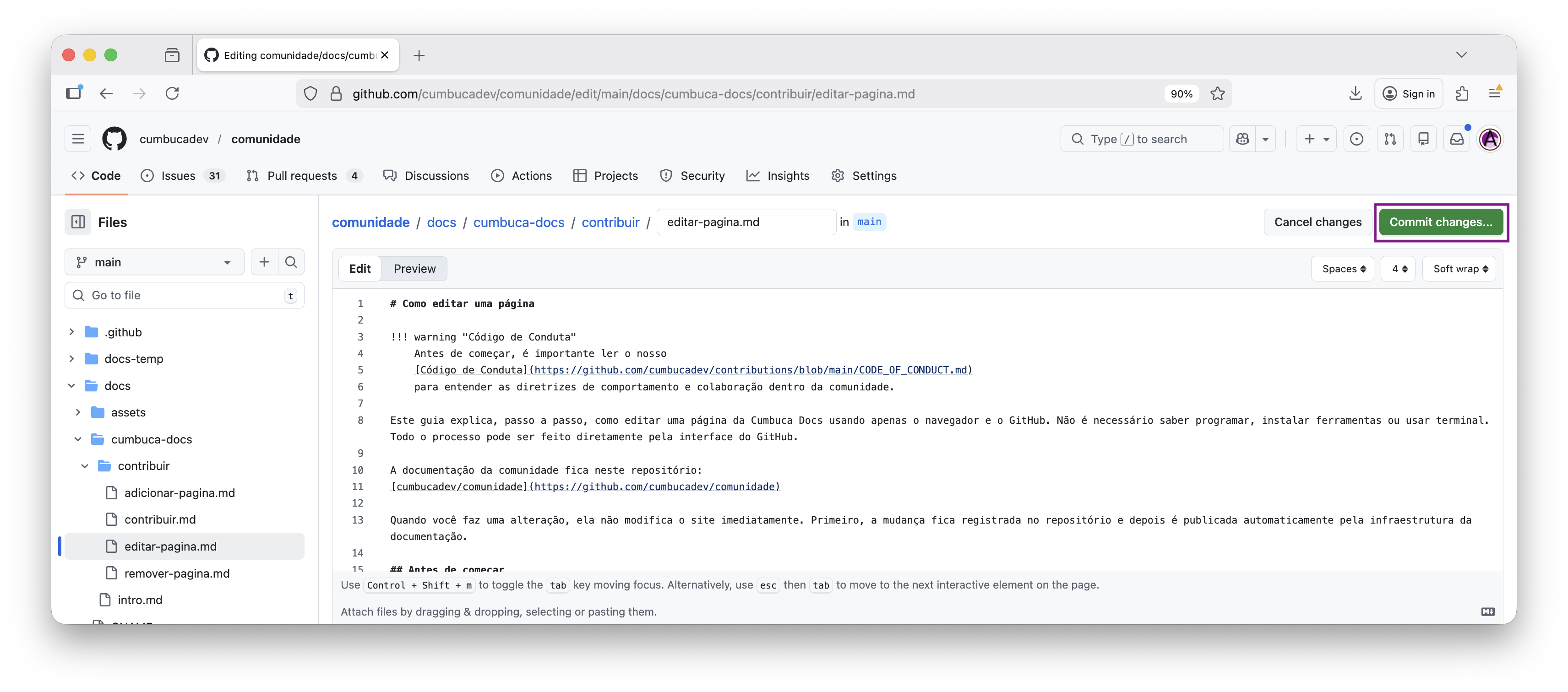Viewport: 1568px width, 692px height.
Task: Open the Insights tab
Action: 778,175
